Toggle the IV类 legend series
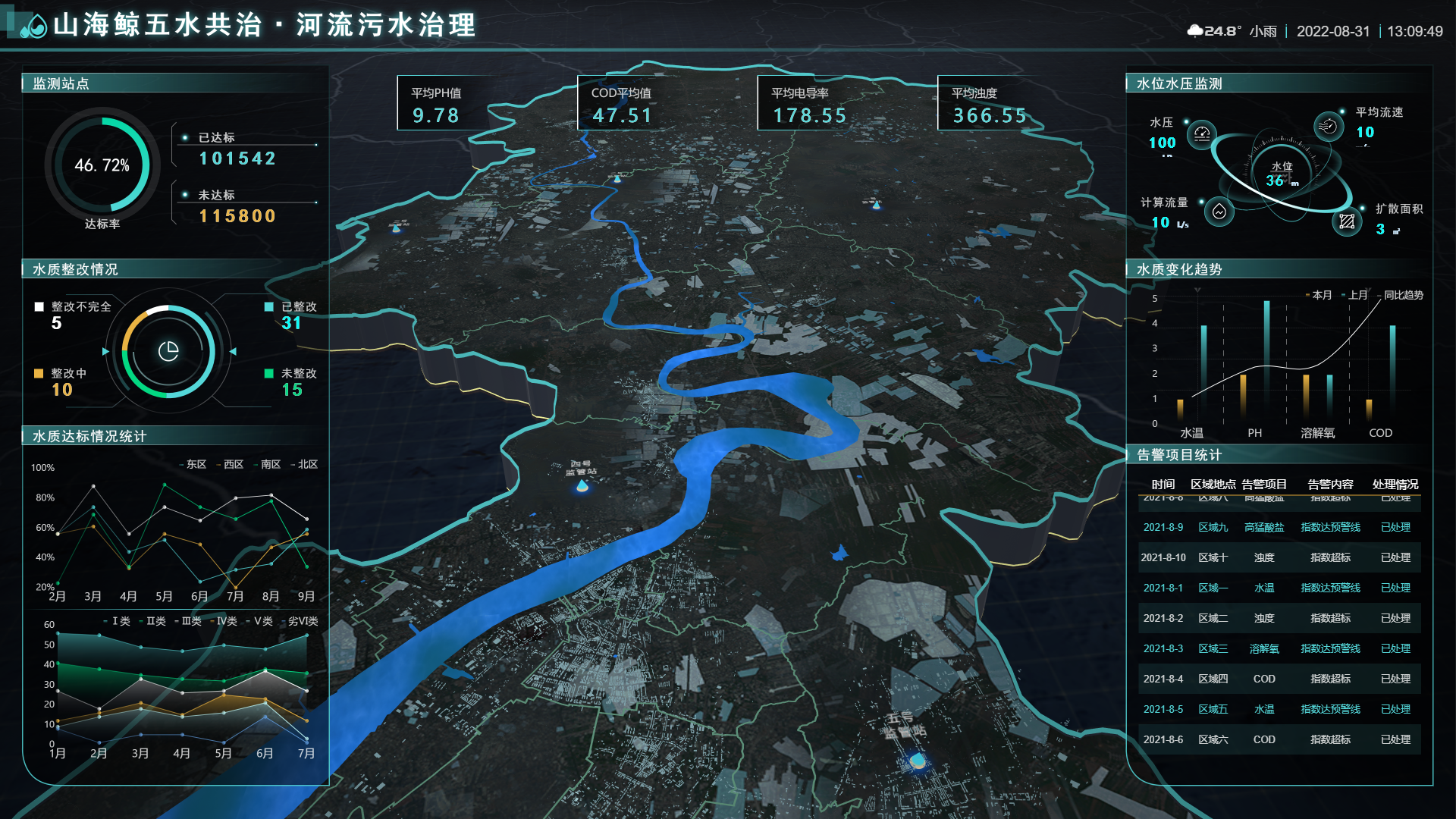1456x819 pixels. coord(224,621)
